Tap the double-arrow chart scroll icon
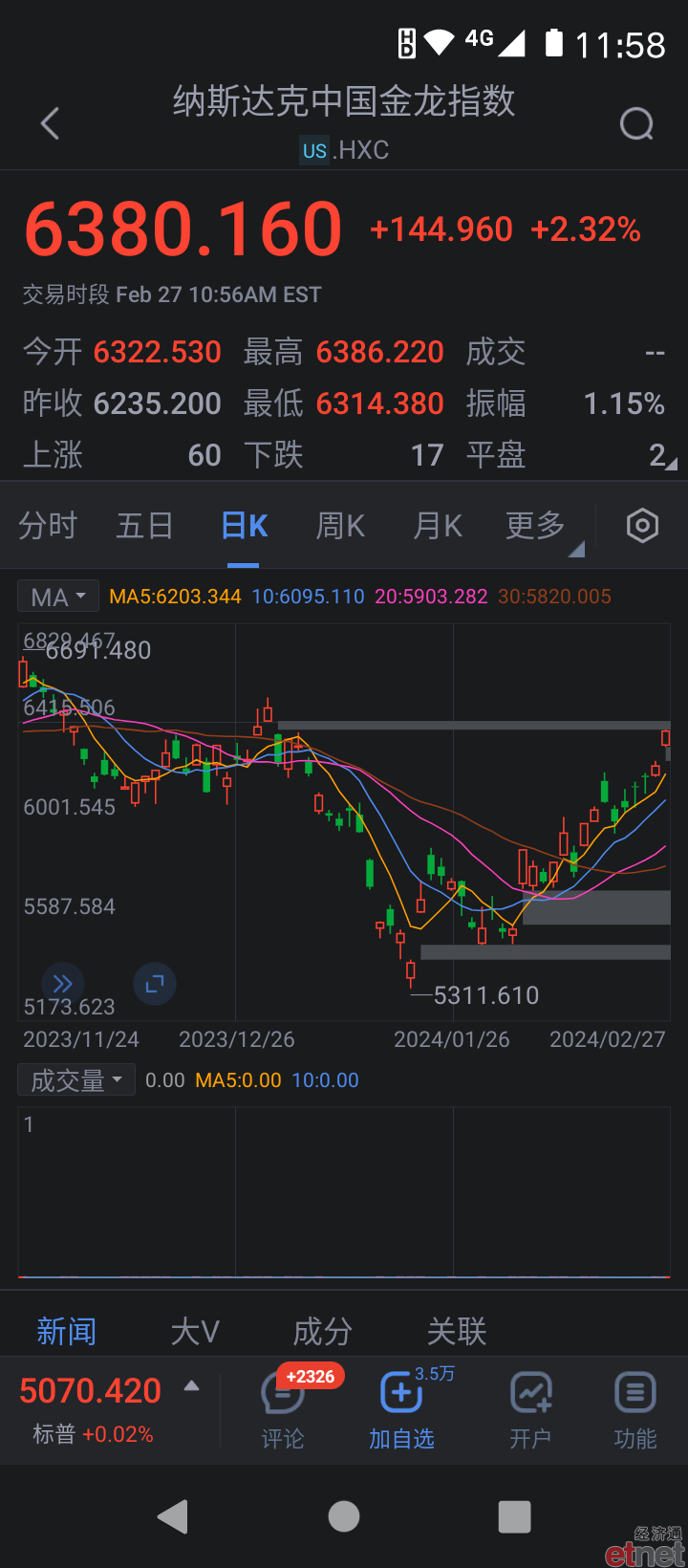 [63, 984]
